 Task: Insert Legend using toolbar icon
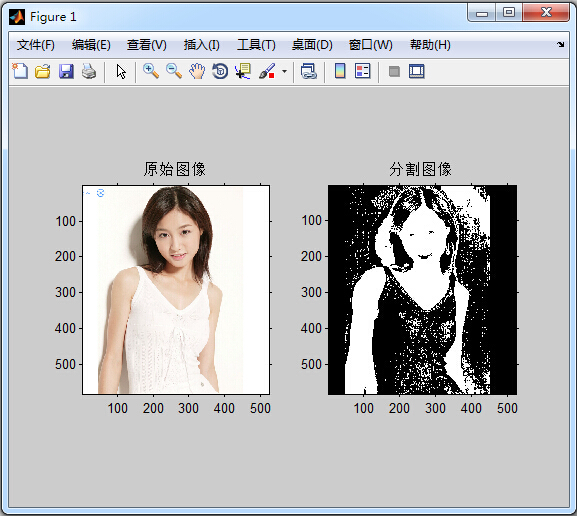coord(363,71)
